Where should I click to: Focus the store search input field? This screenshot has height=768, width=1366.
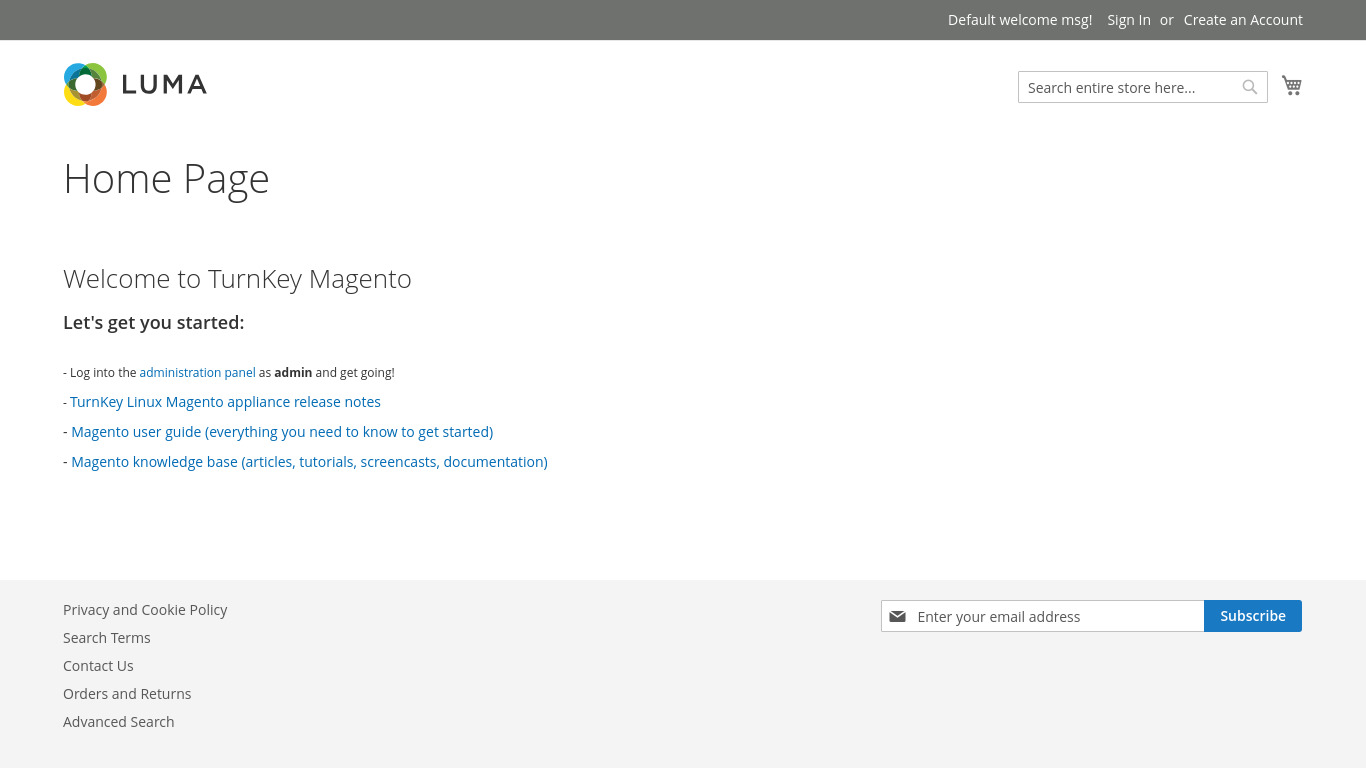pyautogui.click(x=1130, y=87)
